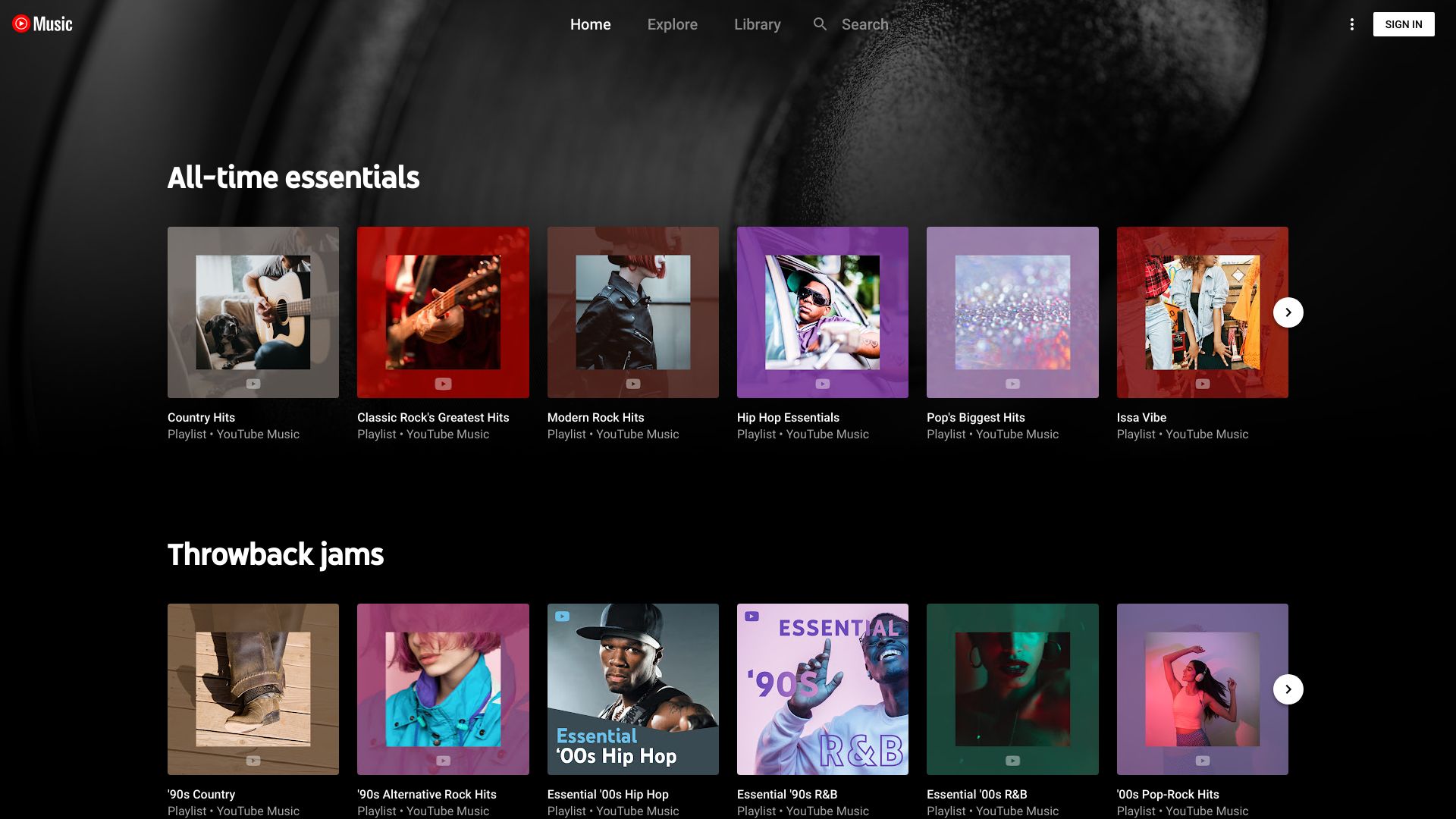Click YouTube Music under Modern Rock Hits
Screen dimensions: 1456x819
click(x=637, y=435)
